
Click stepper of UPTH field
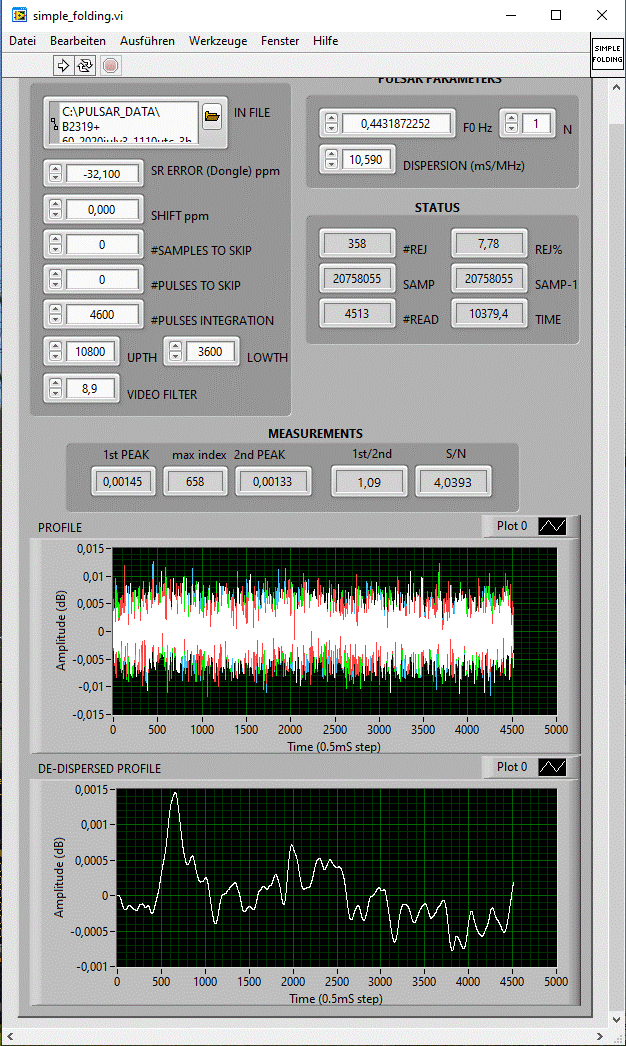(x=55, y=351)
